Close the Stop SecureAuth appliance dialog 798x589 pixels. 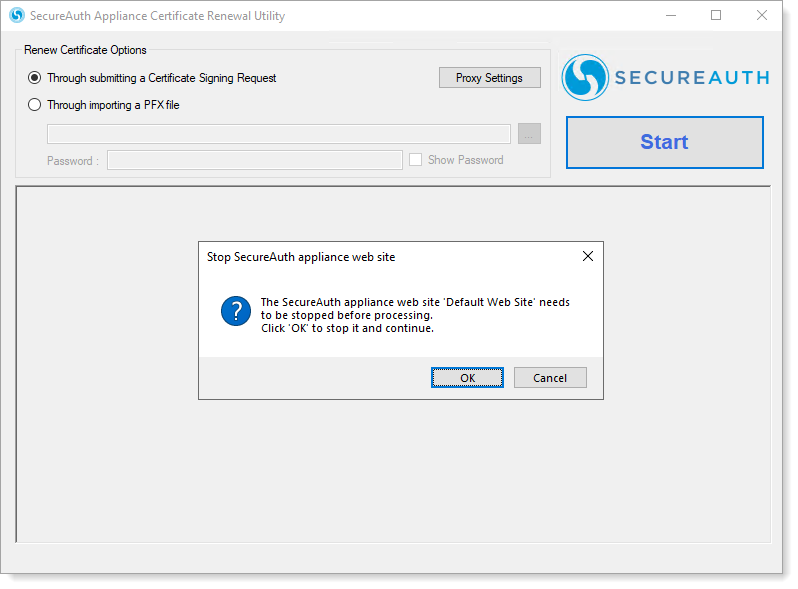pos(588,256)
